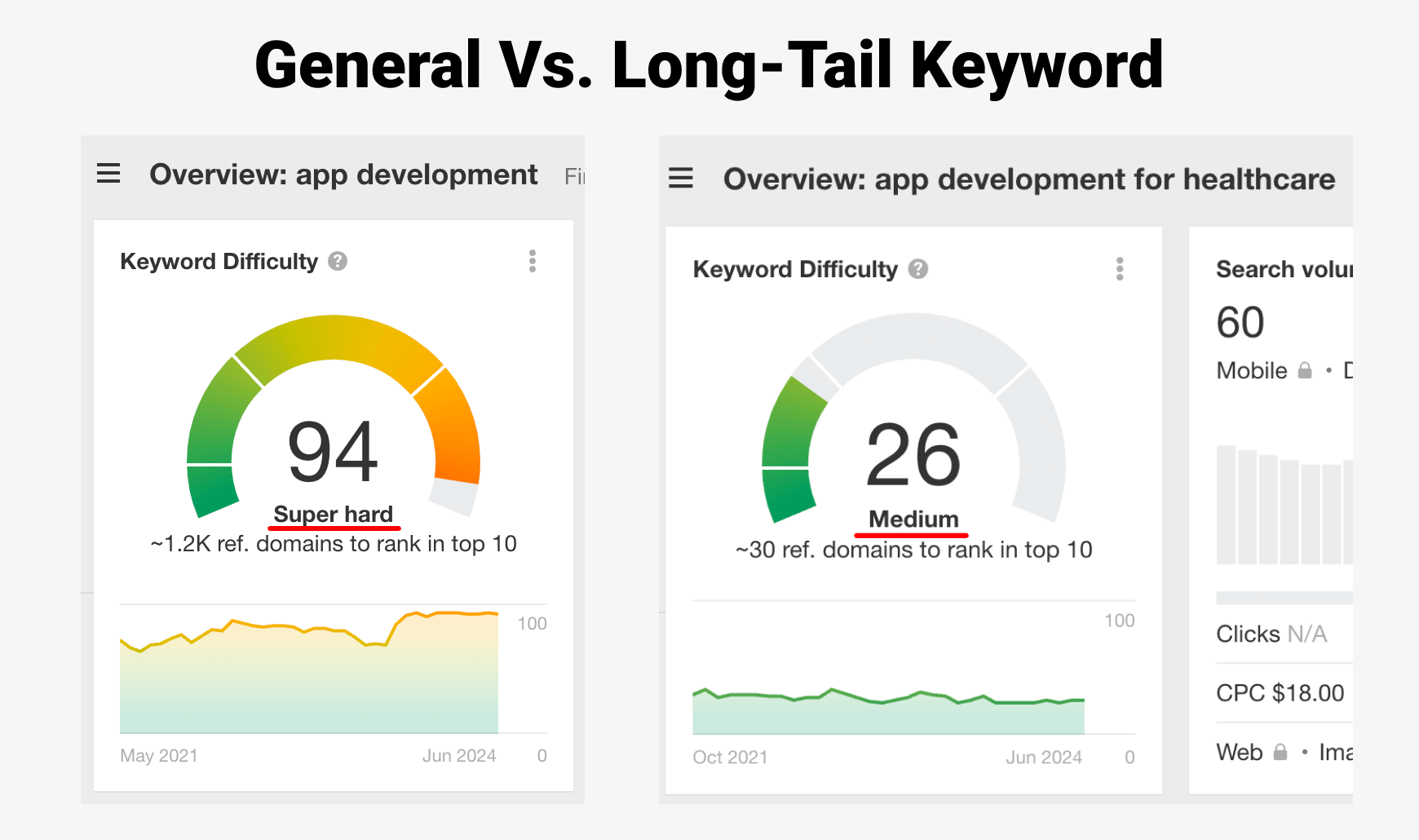The width and height of the screenshot is (1419, 840).
Task: Click Jun 2024 label on right chart
Action: pos(1044,758)
